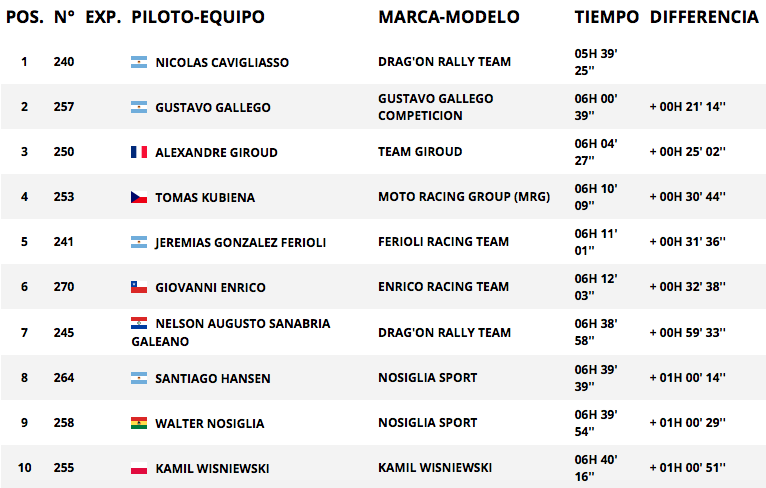
Task: Click the TIEMPO column header
Action: click(x=607, y=17)
